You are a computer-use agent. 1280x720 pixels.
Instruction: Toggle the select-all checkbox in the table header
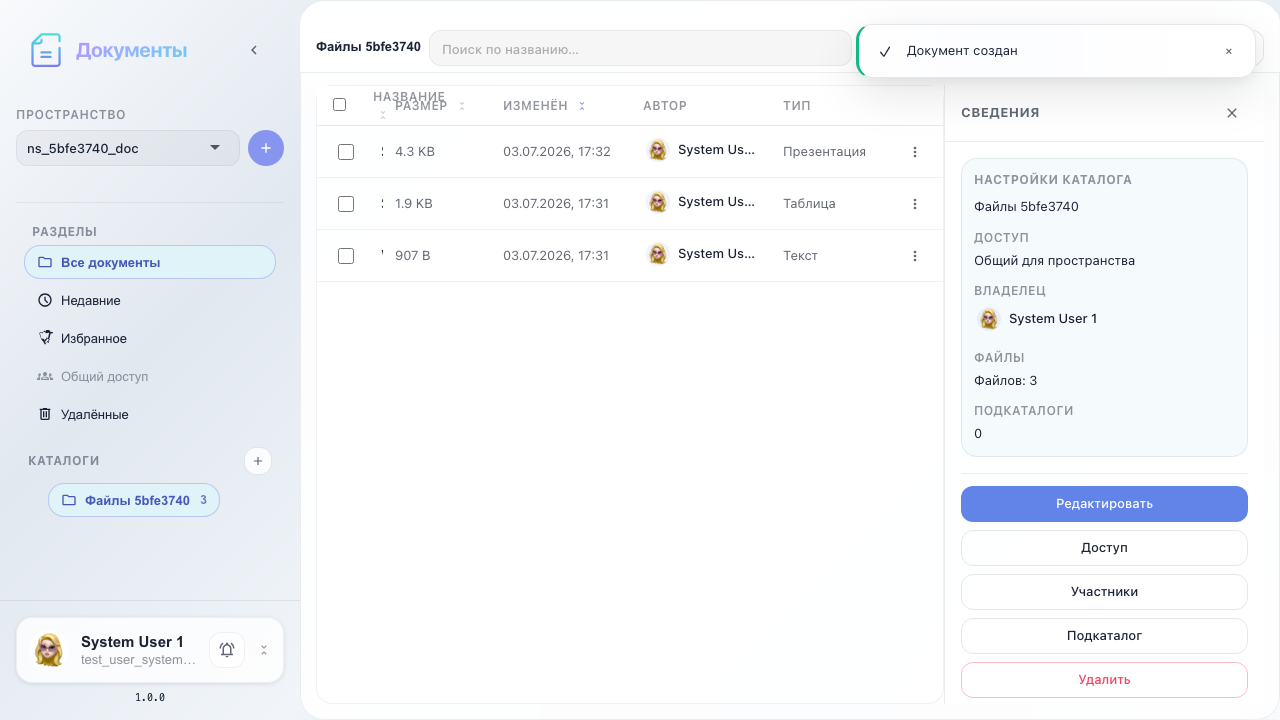[339, 104]
